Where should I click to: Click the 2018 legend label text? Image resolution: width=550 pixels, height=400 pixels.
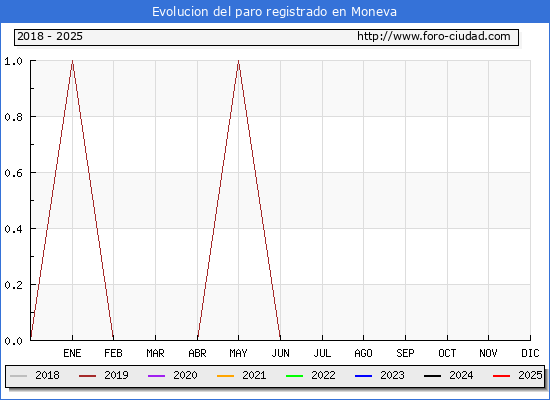47,375
